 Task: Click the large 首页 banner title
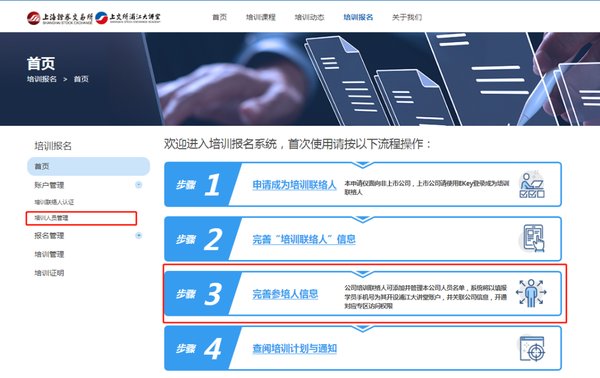click(x=41, y=64)
